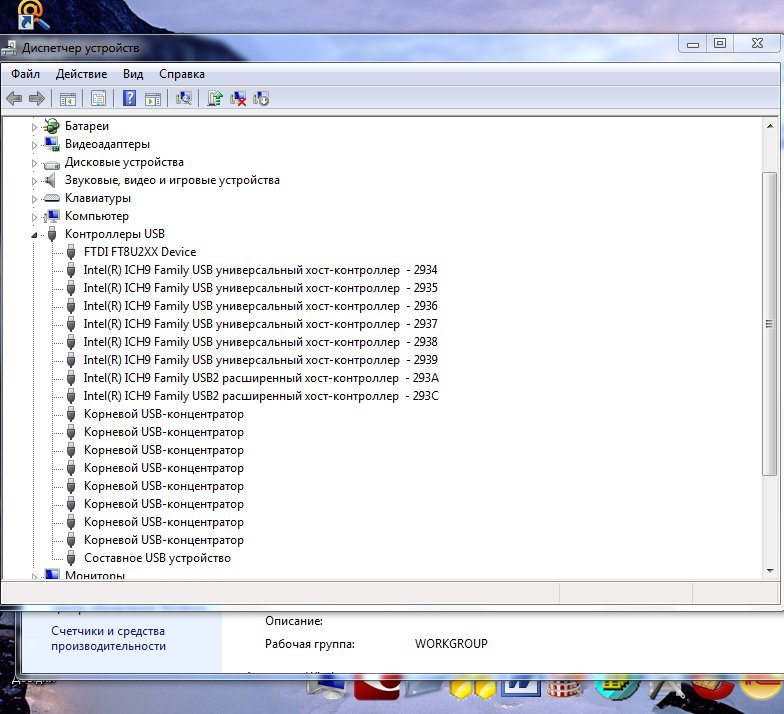Click the Рабочая группа: label in the System window
Screen dimensions: 784x714
click(x=310, y=644)
